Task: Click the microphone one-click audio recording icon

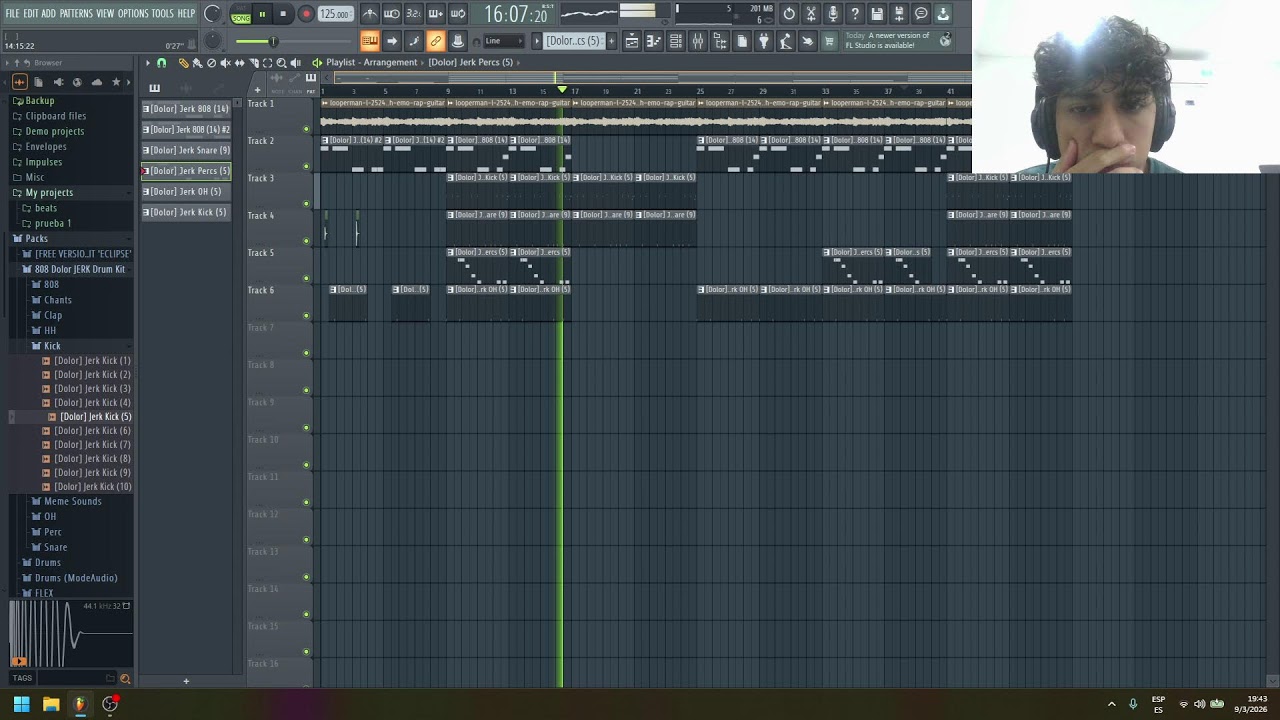Action: point(833,14)
